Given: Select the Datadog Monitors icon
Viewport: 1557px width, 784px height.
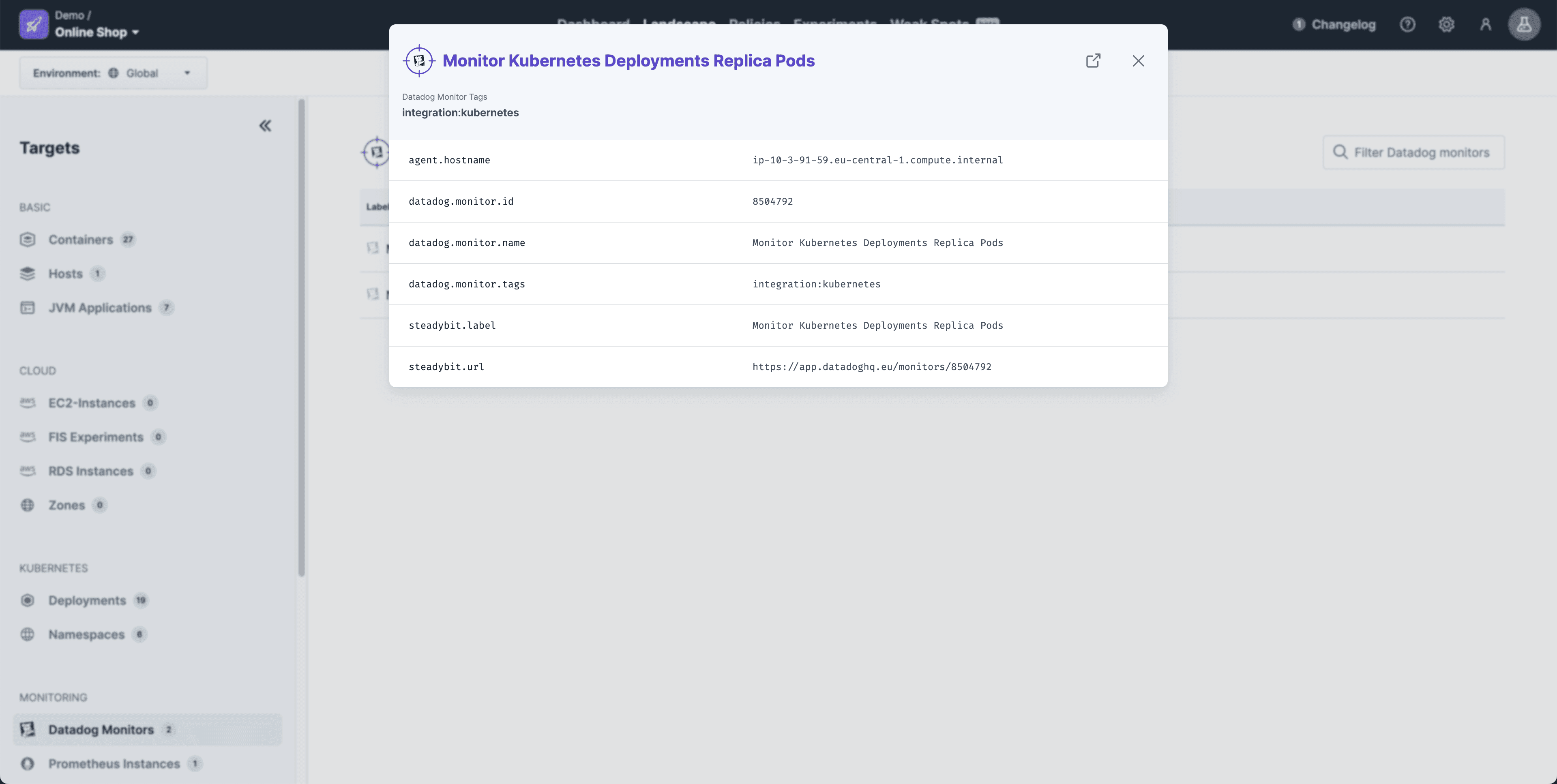Looking at the screenshot, I should [x=28, y=730].
